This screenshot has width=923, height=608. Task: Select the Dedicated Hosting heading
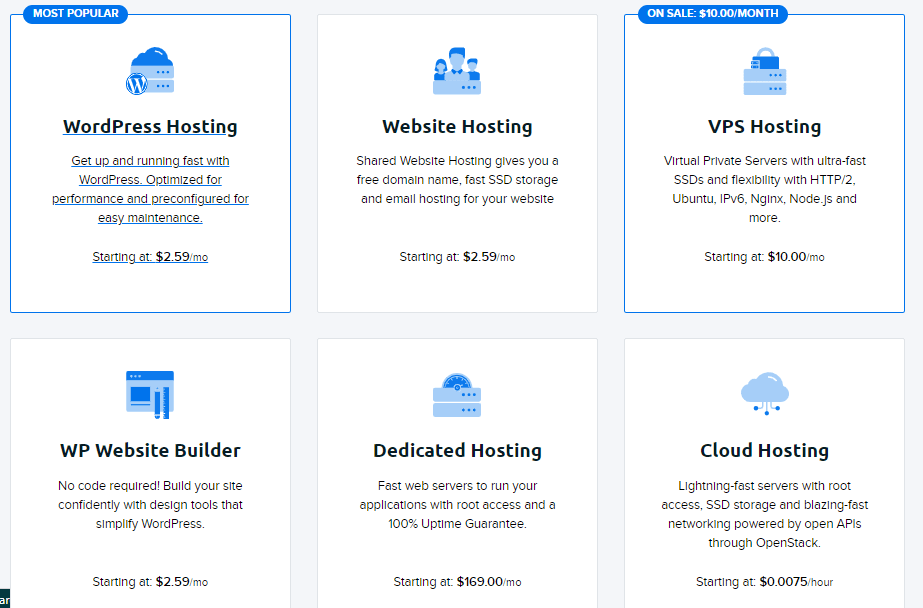point(457,450)
